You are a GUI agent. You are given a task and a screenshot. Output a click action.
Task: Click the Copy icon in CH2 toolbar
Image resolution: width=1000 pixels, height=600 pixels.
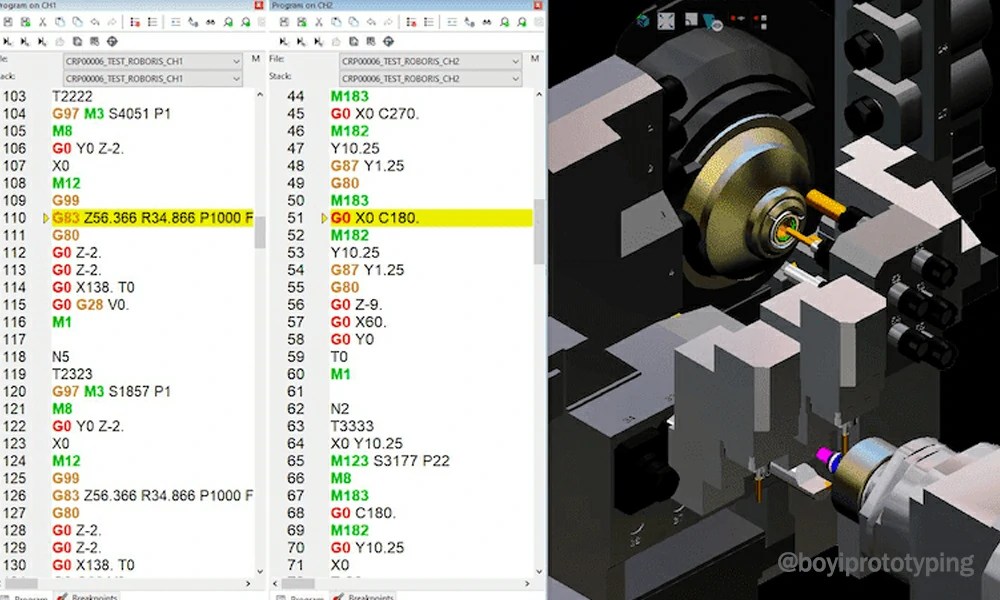coord(336,22)
